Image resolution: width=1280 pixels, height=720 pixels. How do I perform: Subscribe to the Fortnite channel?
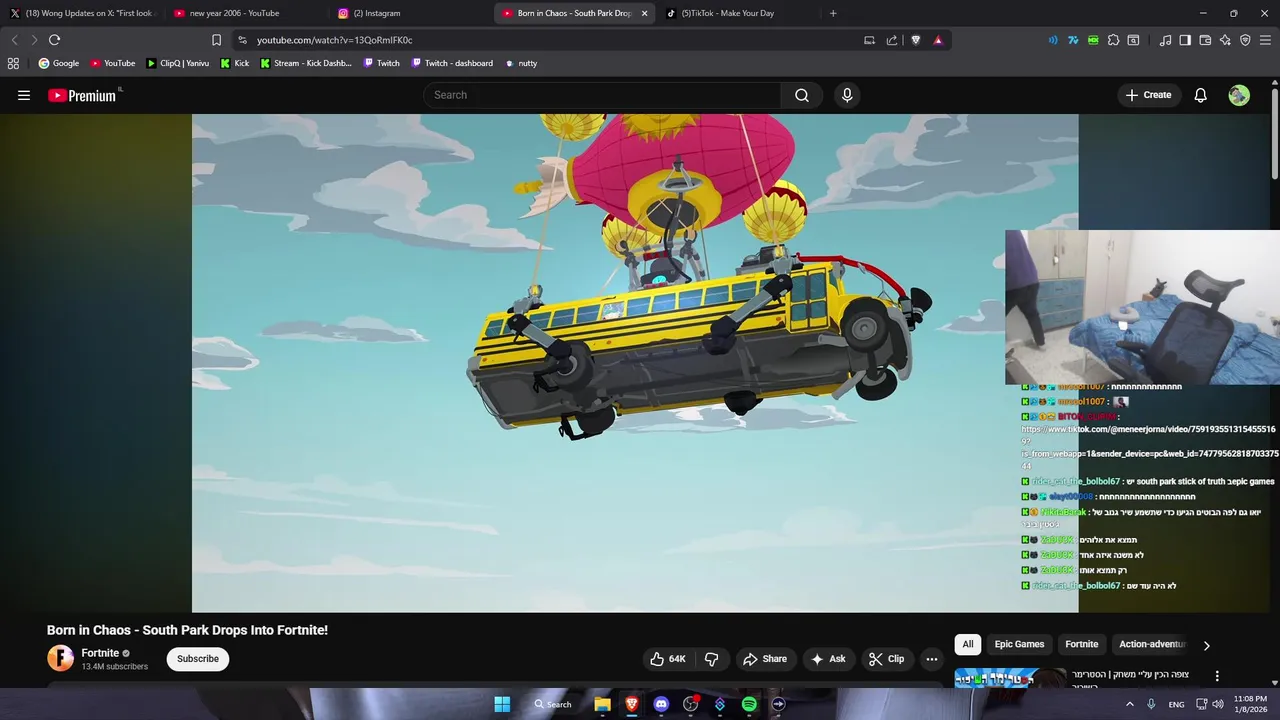198,659
